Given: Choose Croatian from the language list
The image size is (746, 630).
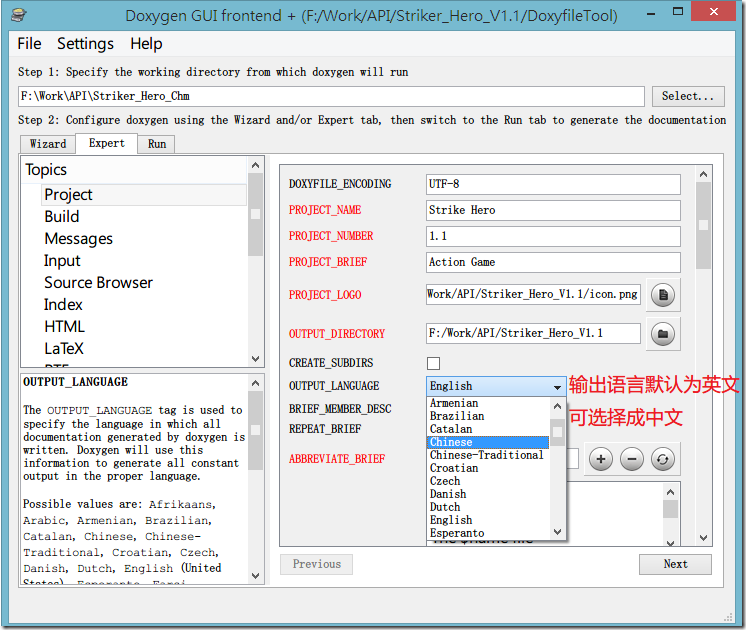Looking at the screenshot, I should [x=488, y=468].
